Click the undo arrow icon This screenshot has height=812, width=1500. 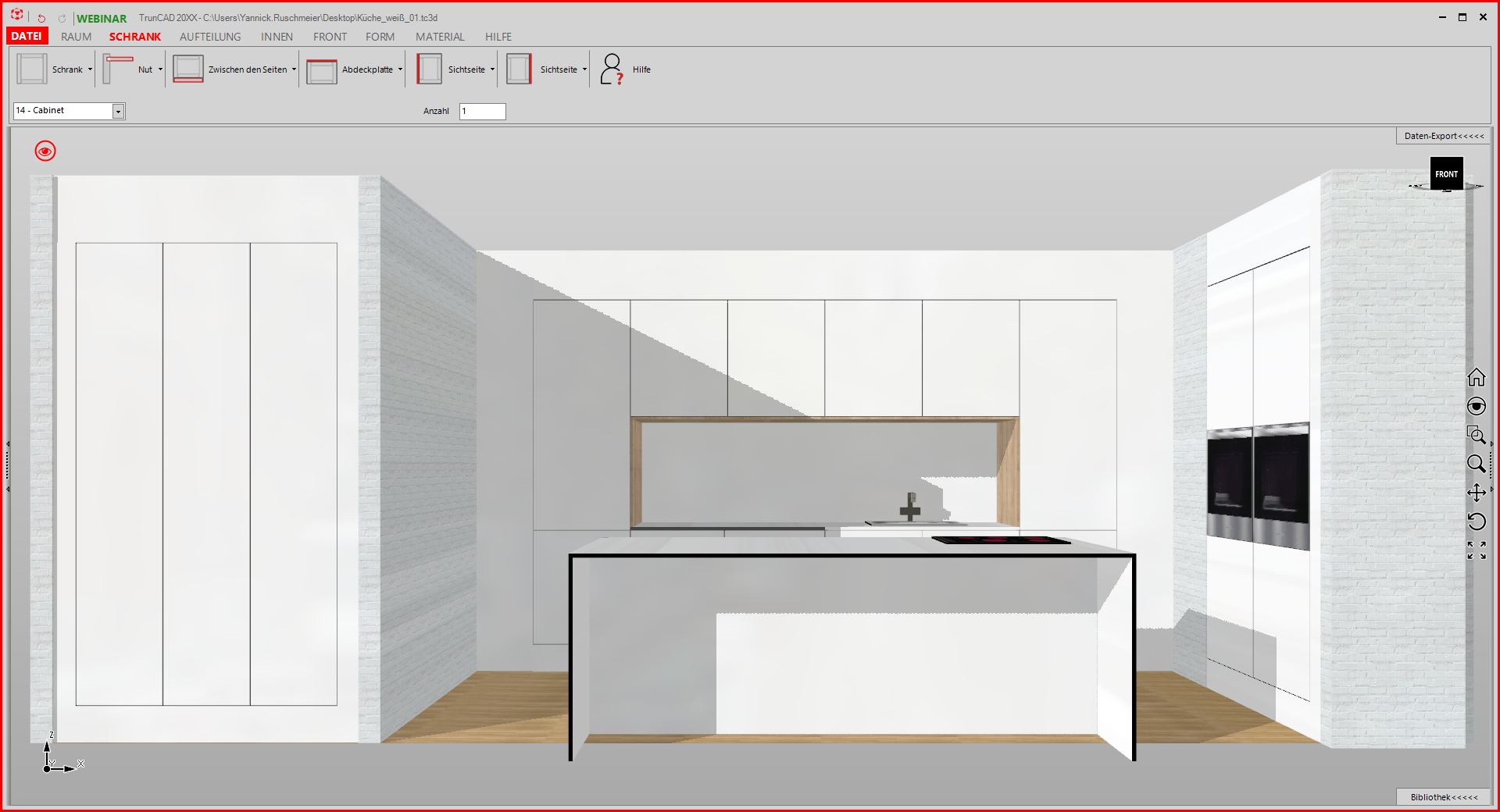pos(41,18)
